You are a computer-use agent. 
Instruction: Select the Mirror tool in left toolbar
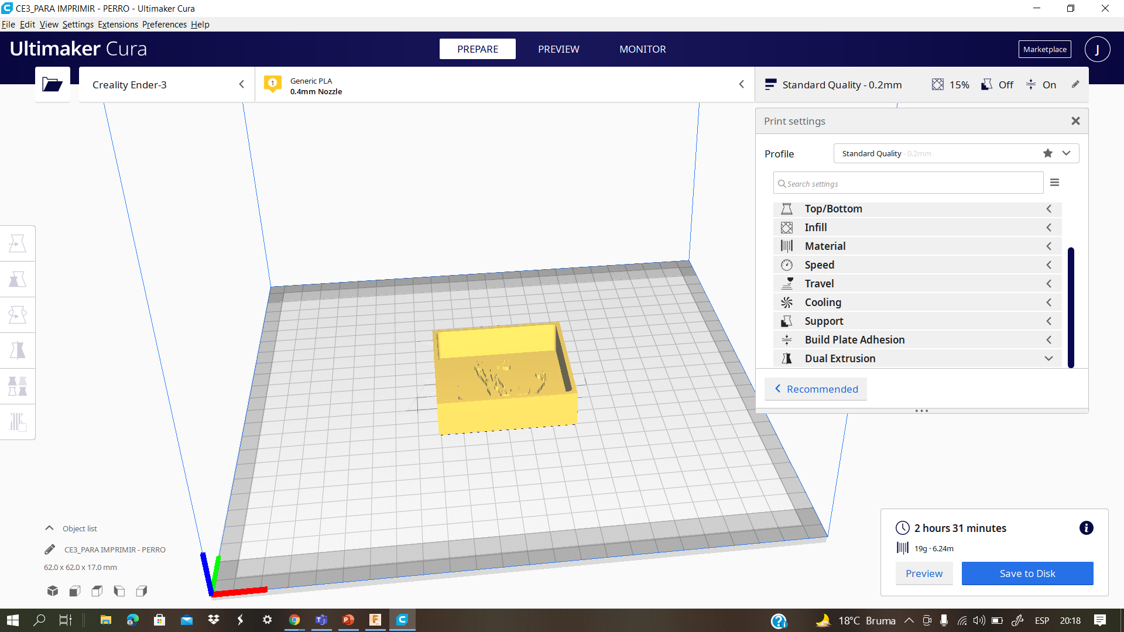17,350
